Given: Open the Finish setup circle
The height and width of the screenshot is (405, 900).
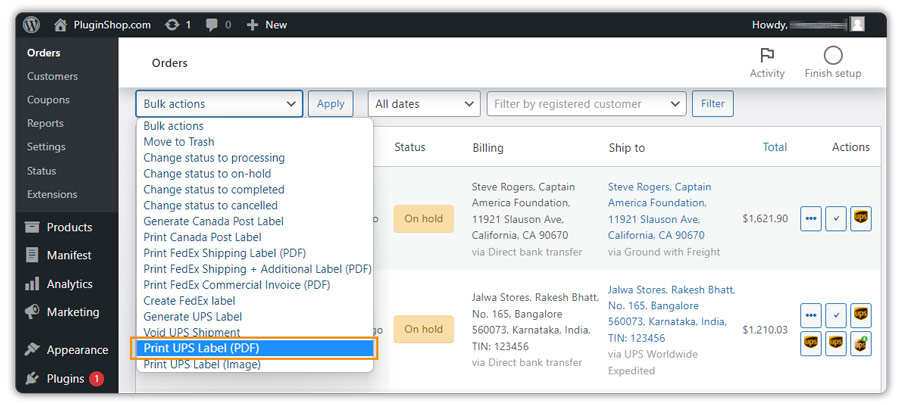Looking at the screenshot, I should pos(833,63).
